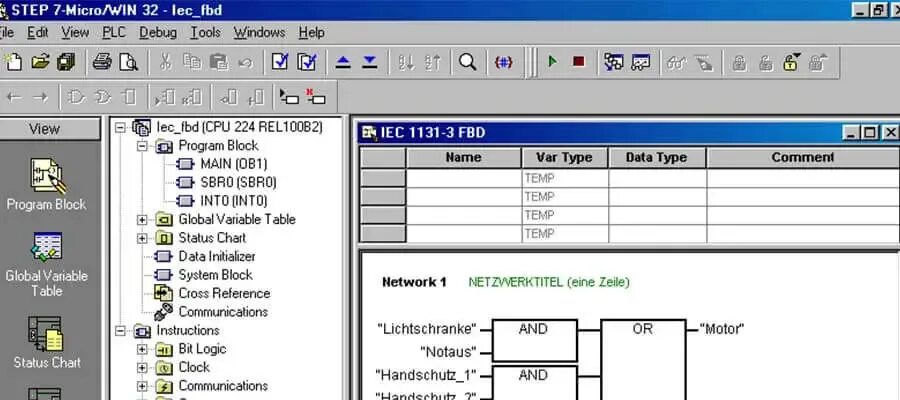
Task: Select the "Notaus" input operand
Action: [448, 351]
